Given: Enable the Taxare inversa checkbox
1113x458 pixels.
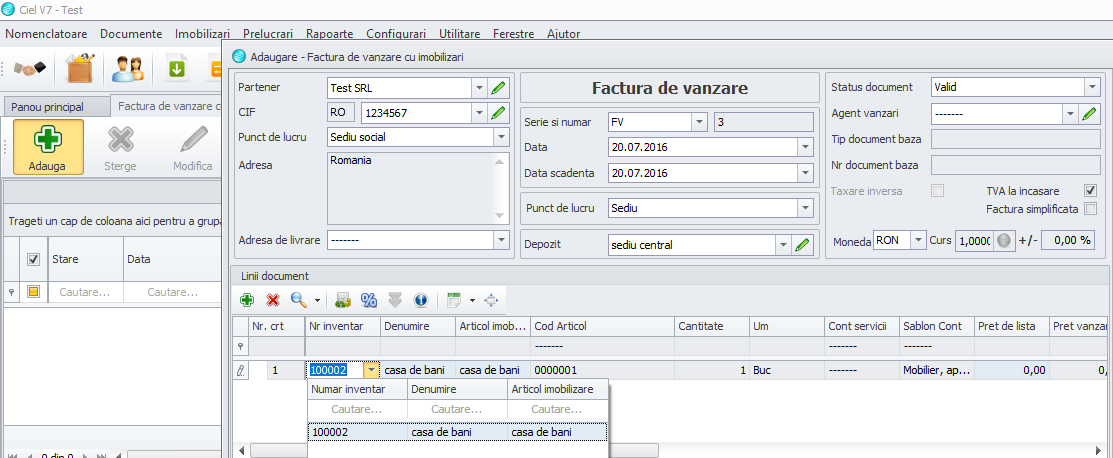Looking at the screenshot, I should 938,191.
